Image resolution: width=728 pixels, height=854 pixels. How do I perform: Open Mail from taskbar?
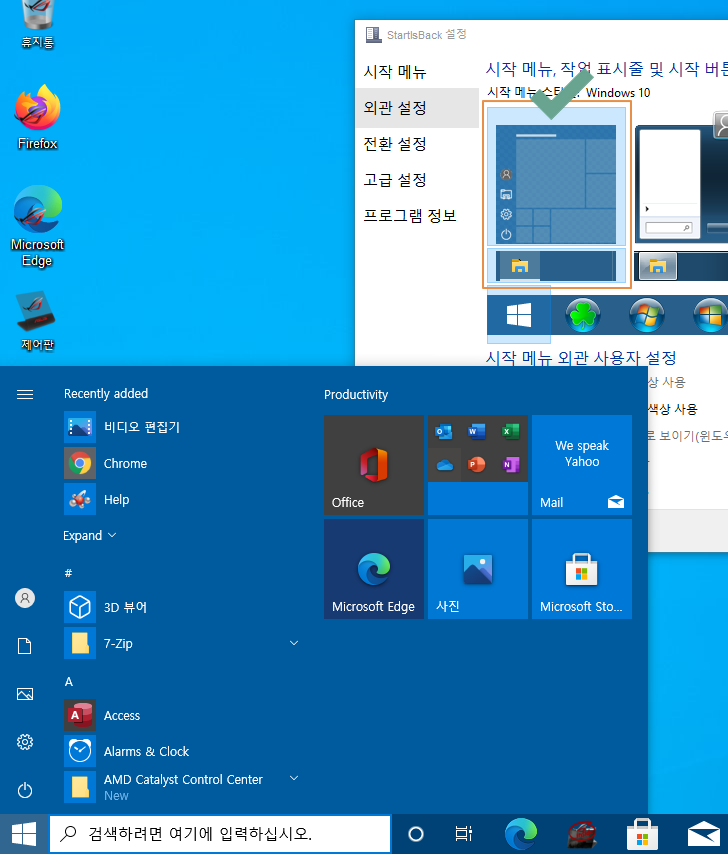(703, 834)
